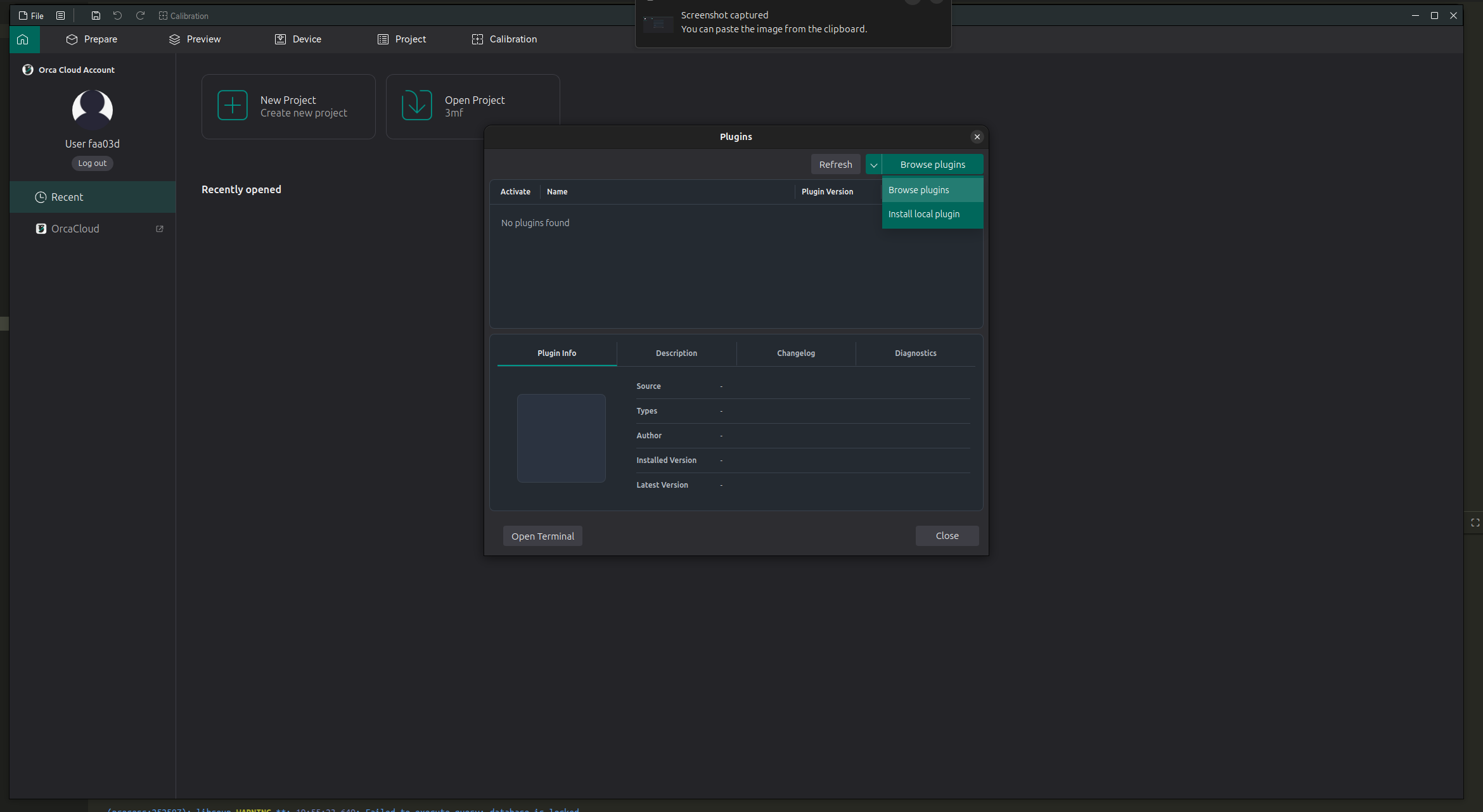Select the Changelog tab
Viewport: 1483px width, 812px height.
[x=796, y=353]
